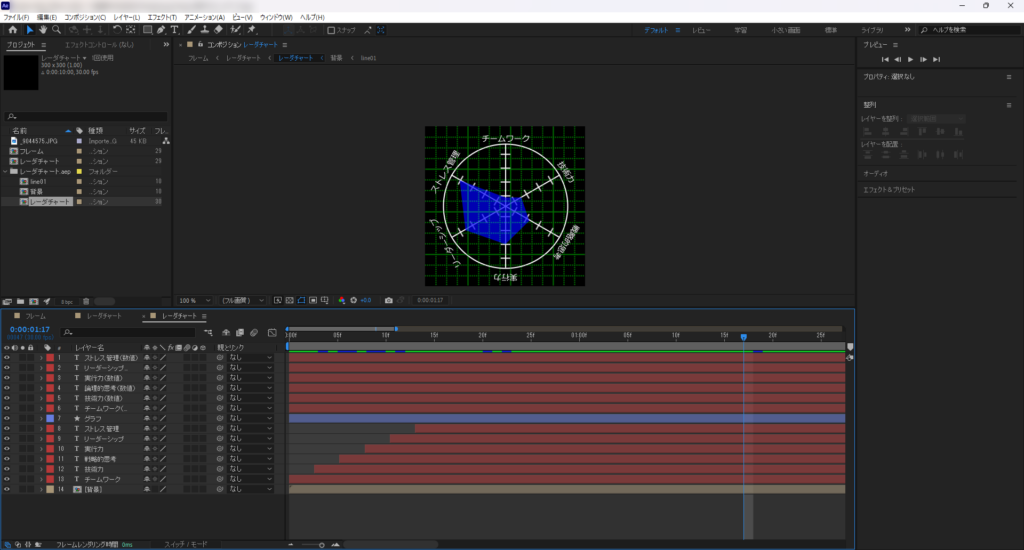Select the Selection arrow tool
The image size is (1024, 550).
point(29,30)
